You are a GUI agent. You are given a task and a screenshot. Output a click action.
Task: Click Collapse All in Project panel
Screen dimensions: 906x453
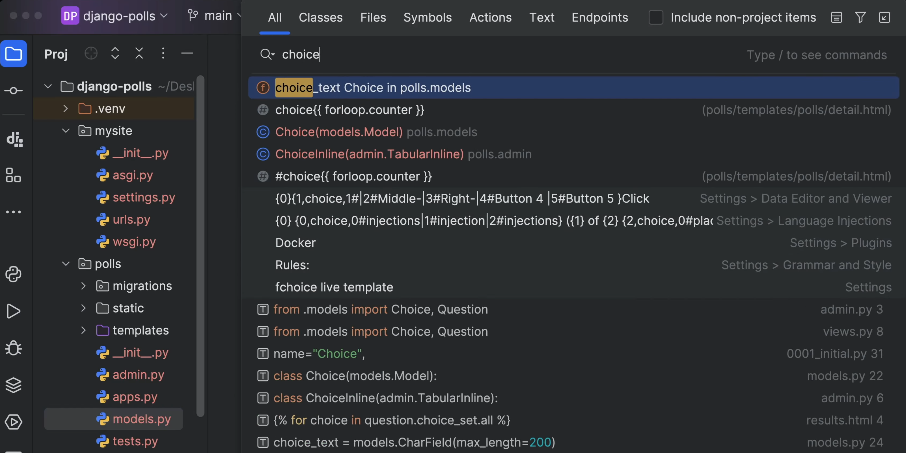[139, 54]
